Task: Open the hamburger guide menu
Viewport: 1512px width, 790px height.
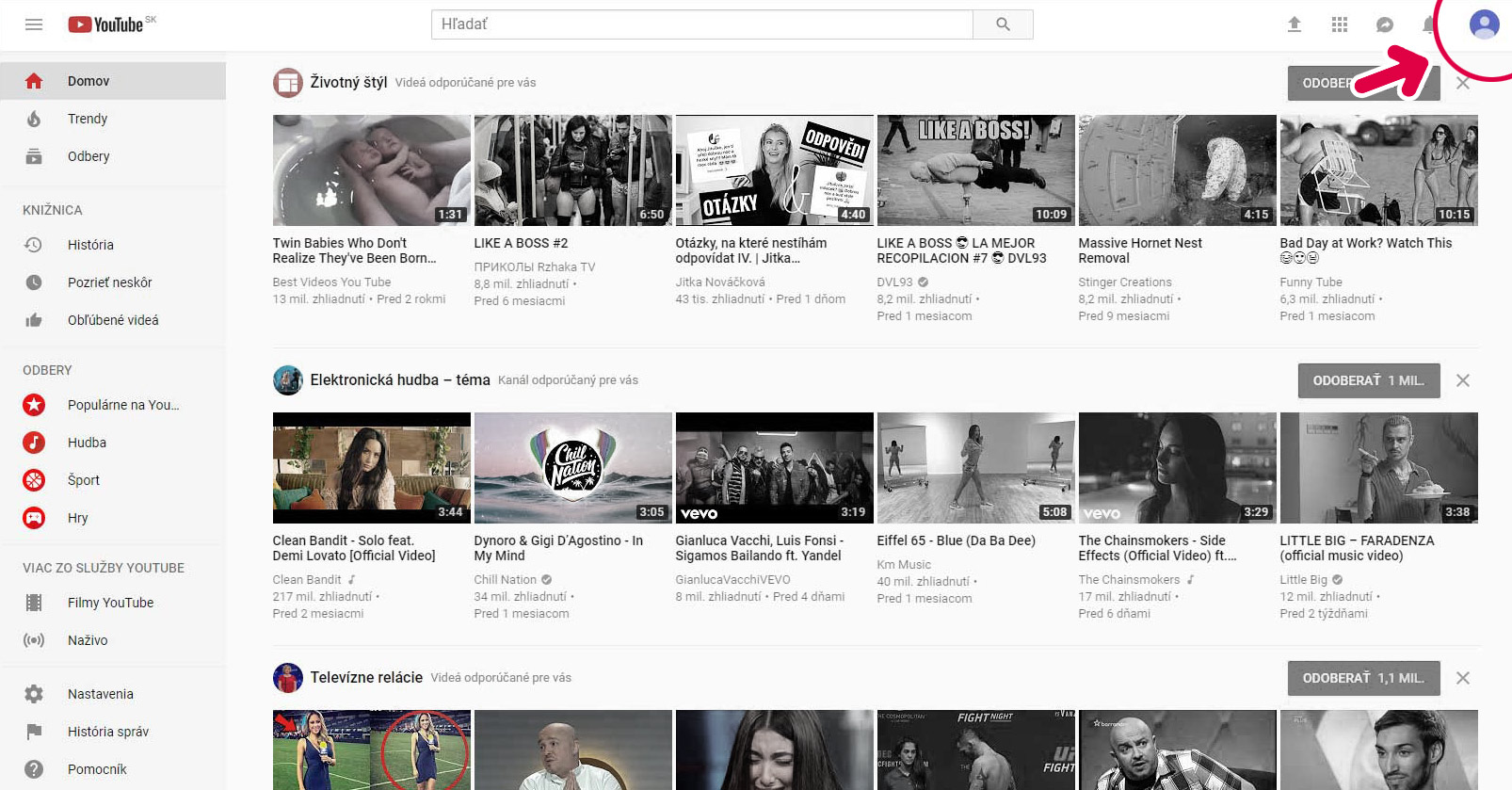Action: coord(34,24)
